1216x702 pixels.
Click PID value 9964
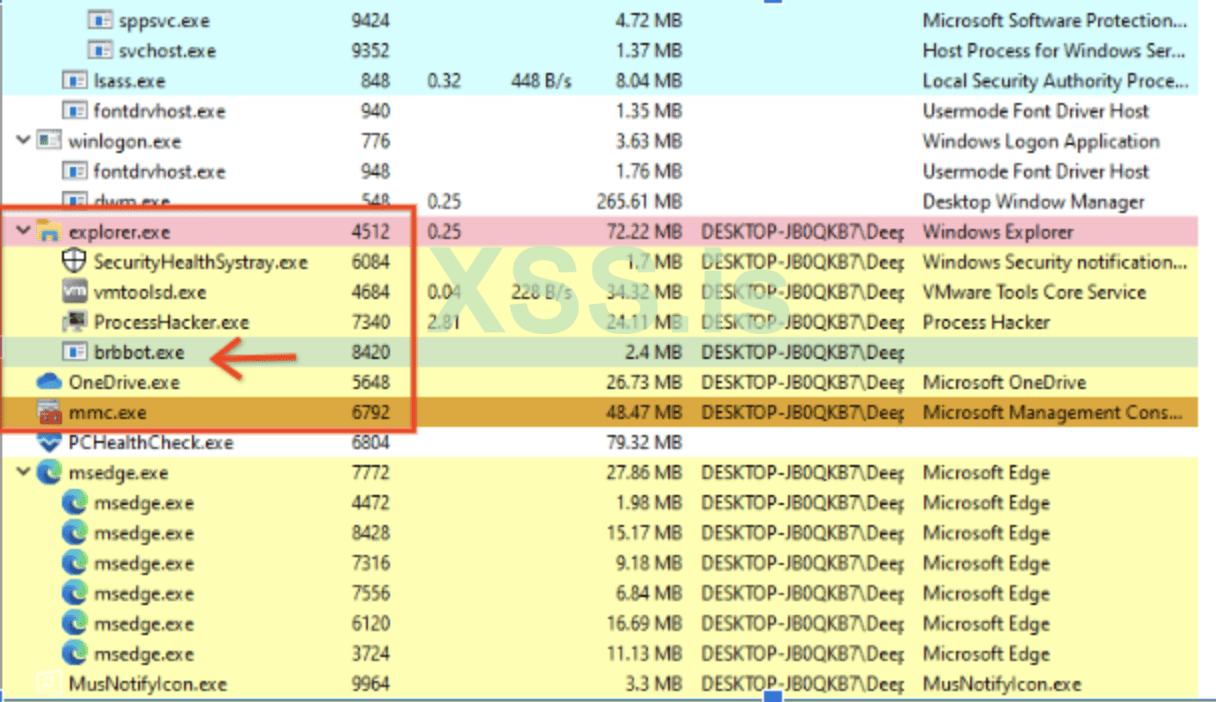371,684
